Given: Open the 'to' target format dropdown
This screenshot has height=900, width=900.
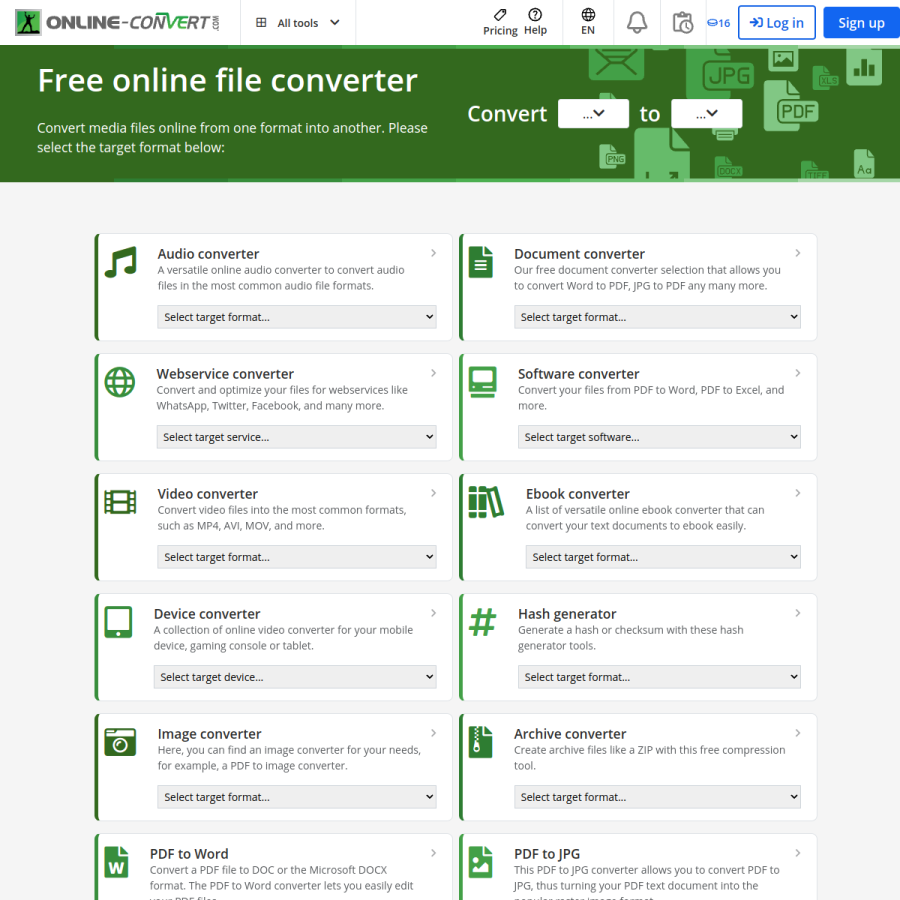Looking at the screenshot, I should click(707, 114).
